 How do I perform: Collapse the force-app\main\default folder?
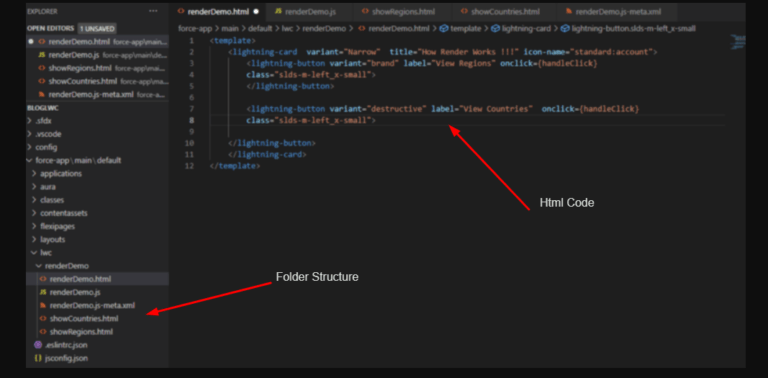97,160
